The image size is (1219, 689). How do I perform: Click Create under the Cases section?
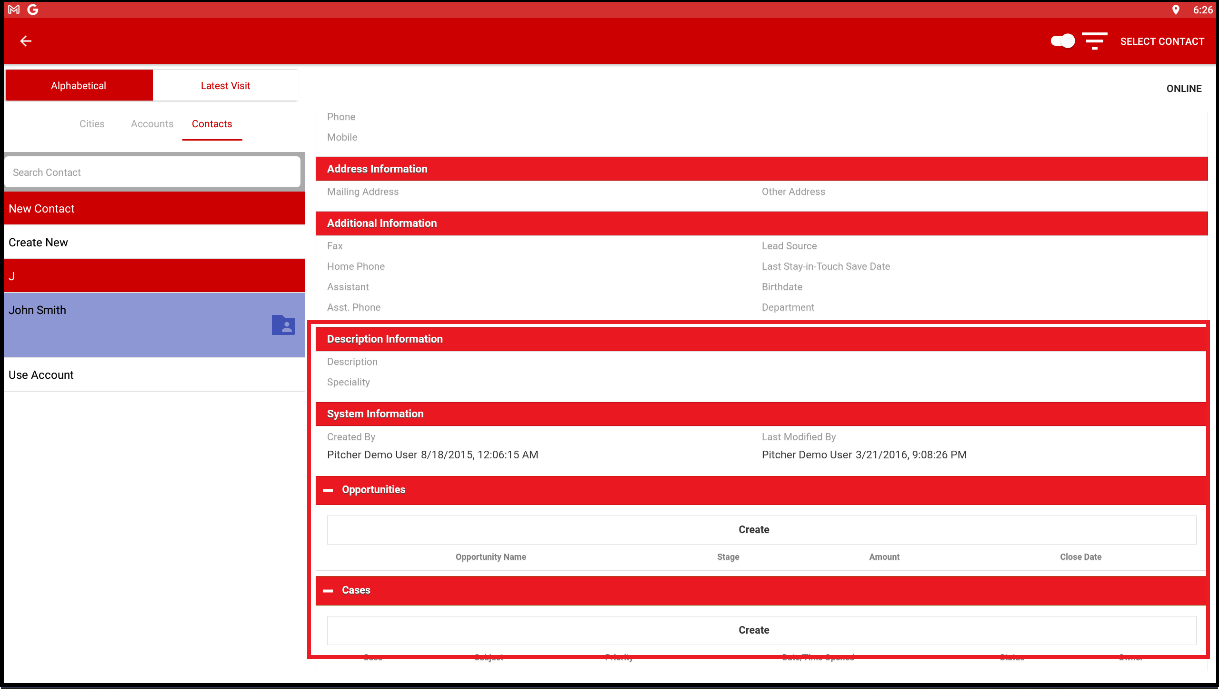click(x=754, y=630)
